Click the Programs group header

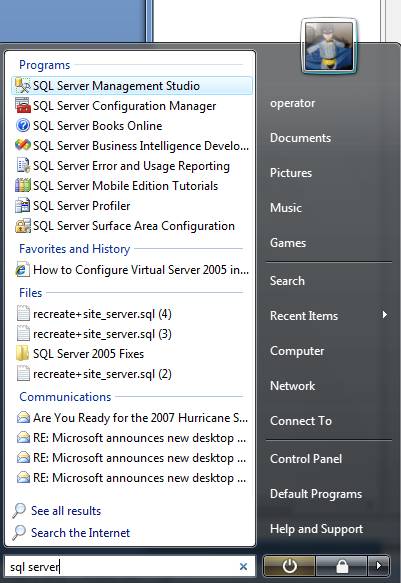click(x=44, y=65)
